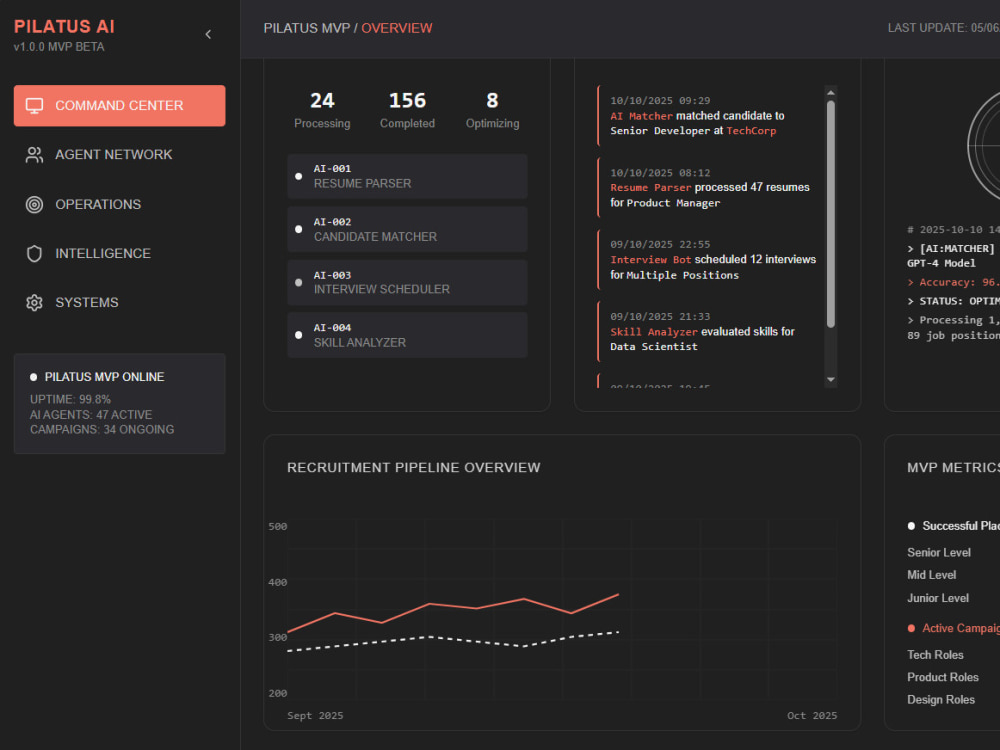The height and width of the screenshot is (750, 1000).
Task: Click the PILATUS AI logo title
Action: click(x=64, y=27)
